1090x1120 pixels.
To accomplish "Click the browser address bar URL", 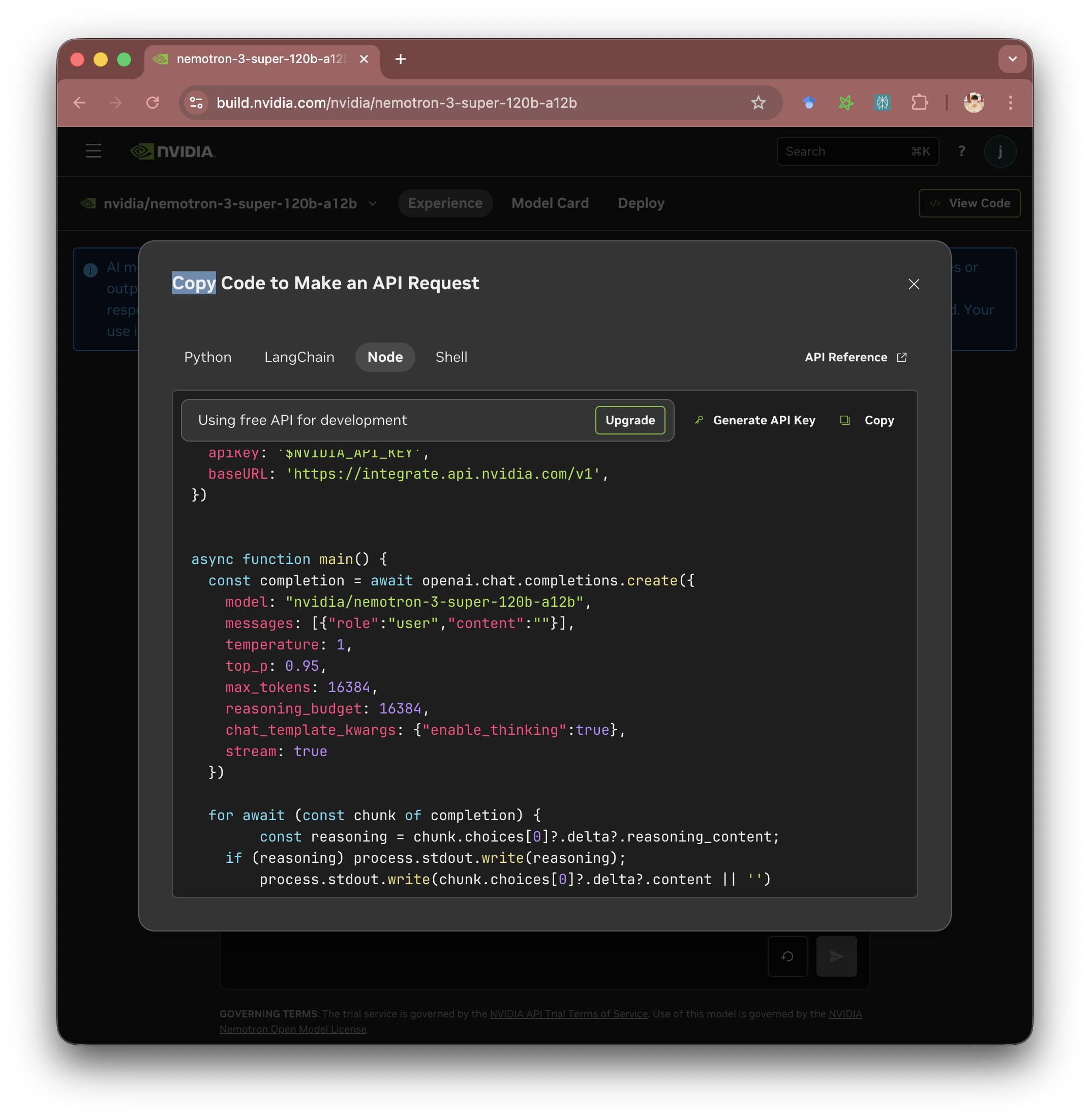I will click(x=396, y=103).
